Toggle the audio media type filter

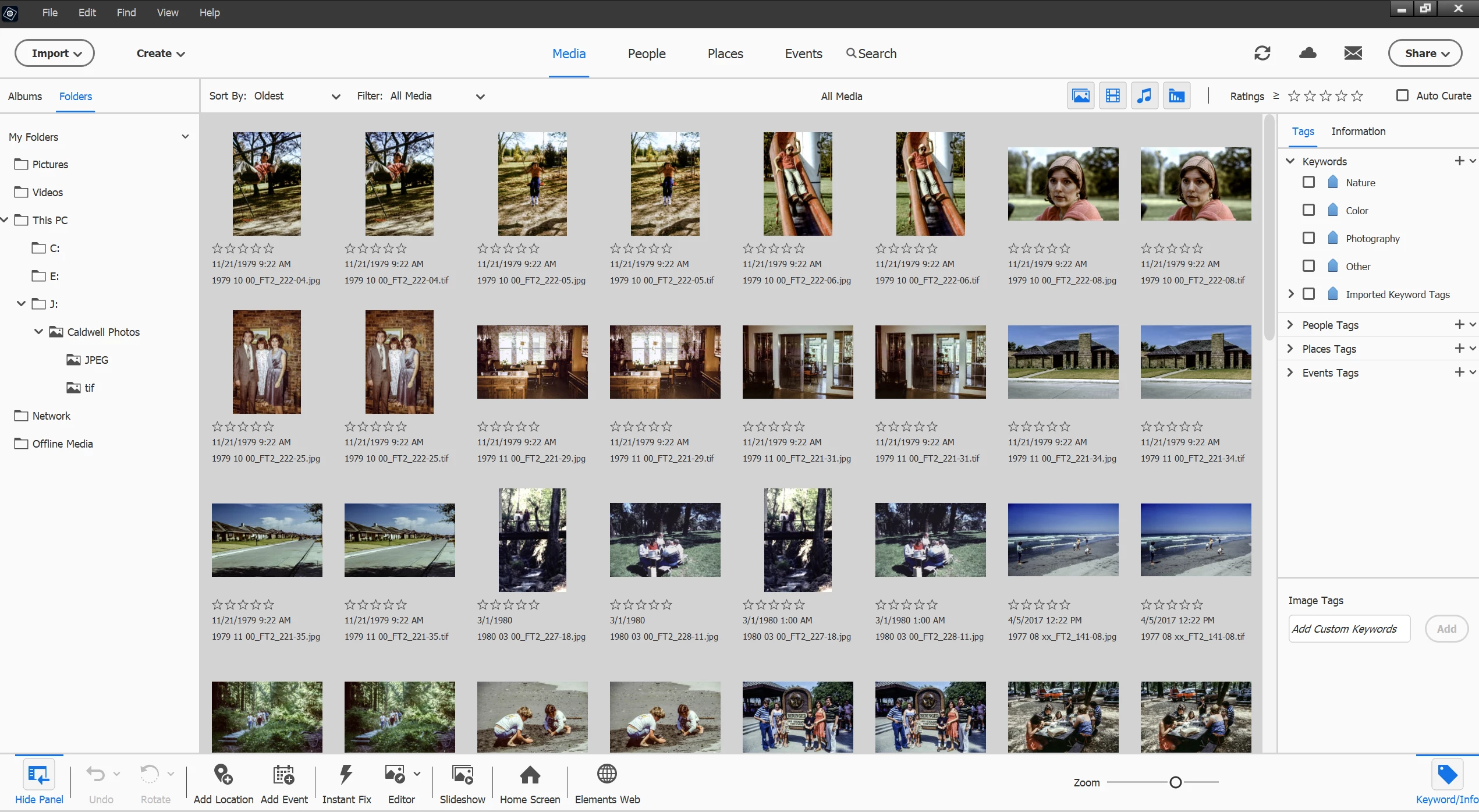point(1144,96)
